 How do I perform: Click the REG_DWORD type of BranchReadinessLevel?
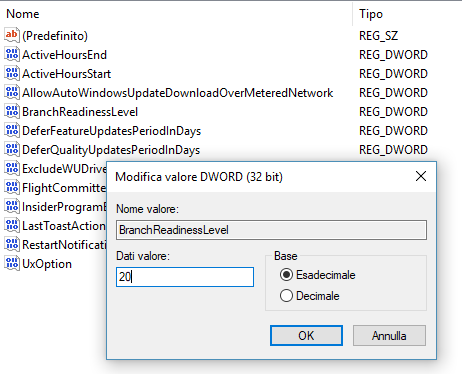coord(393,112)
